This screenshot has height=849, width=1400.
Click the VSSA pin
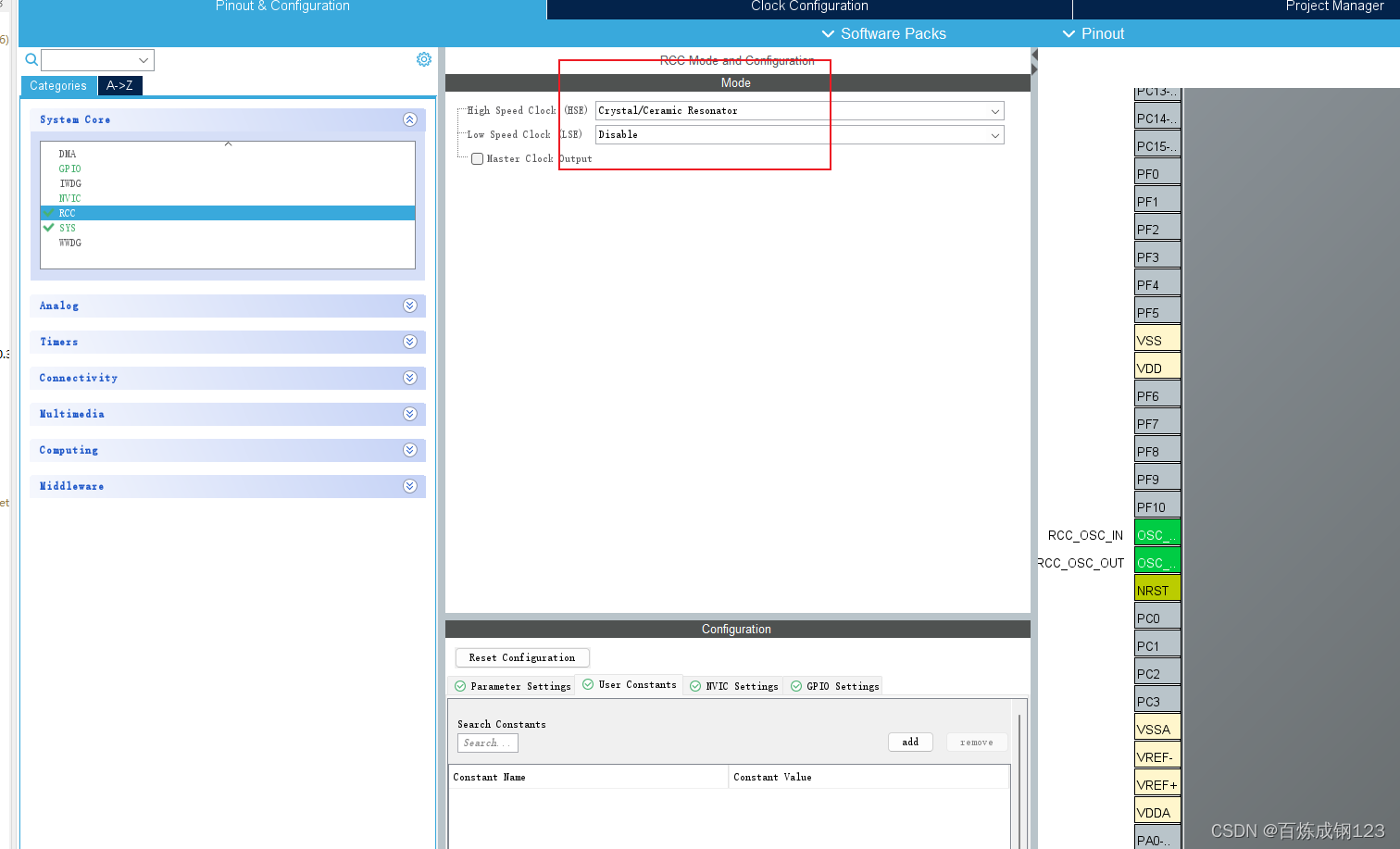tap(1157, 729)
